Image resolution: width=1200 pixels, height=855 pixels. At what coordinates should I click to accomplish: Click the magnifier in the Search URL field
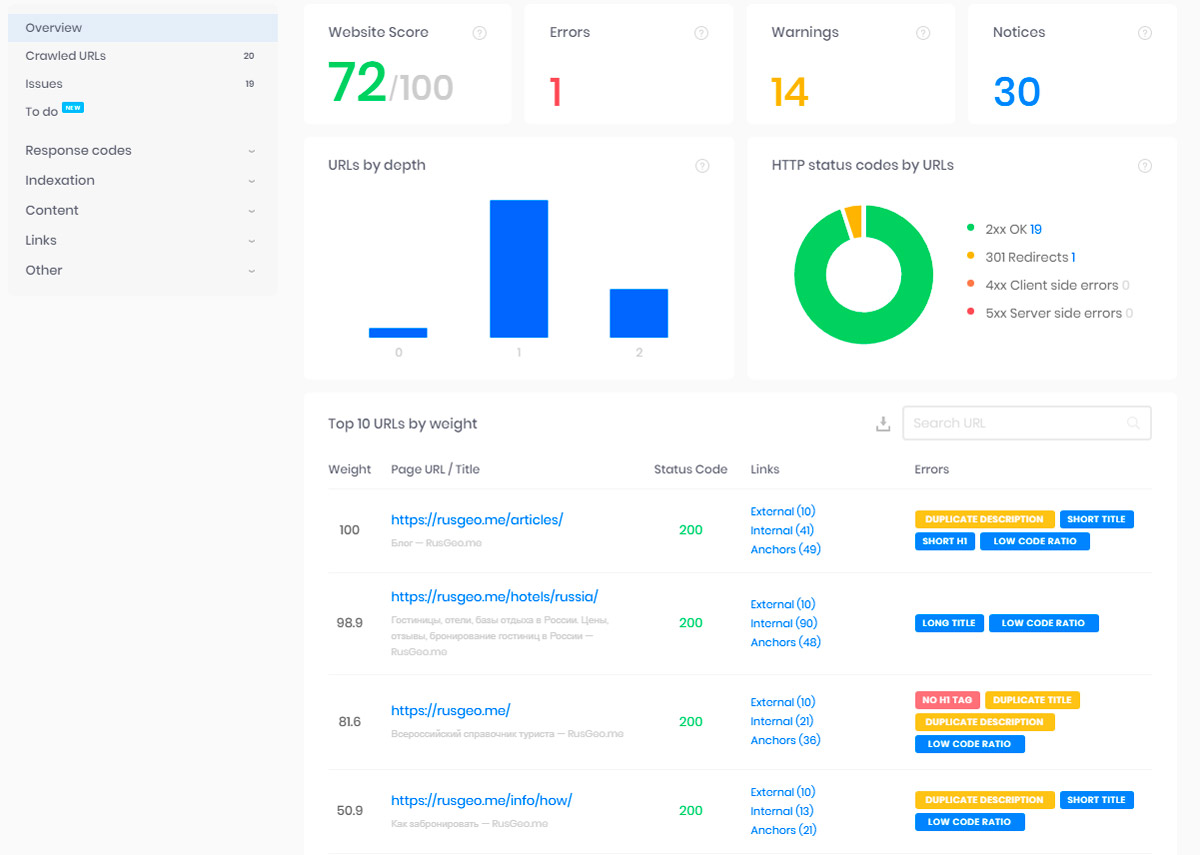tap(1134, 423)
